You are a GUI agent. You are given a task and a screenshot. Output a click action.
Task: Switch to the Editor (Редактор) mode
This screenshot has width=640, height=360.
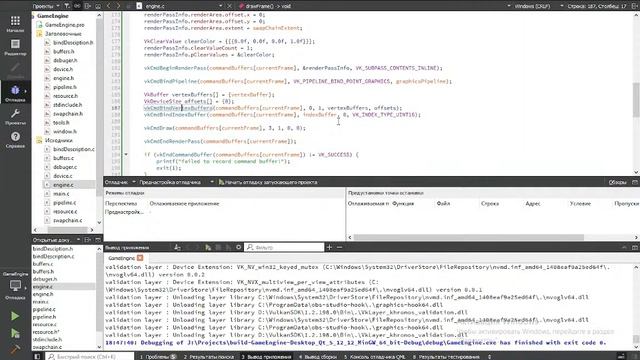pyautogui.click(x=15, y=47)
